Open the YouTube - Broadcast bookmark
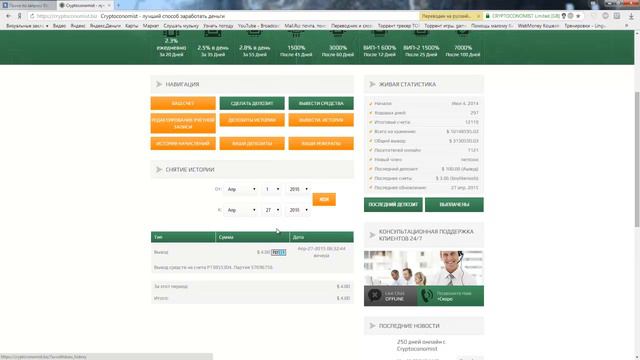The image size is (640, 360). pos(258,26)
